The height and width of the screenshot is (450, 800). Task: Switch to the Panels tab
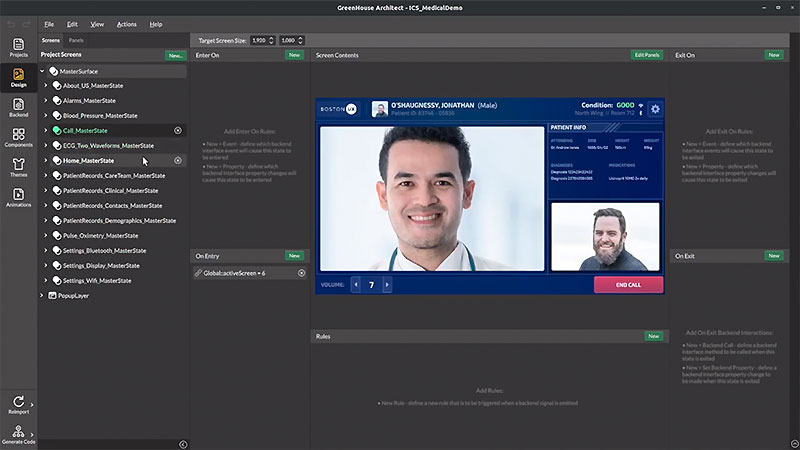coord(76,39)
